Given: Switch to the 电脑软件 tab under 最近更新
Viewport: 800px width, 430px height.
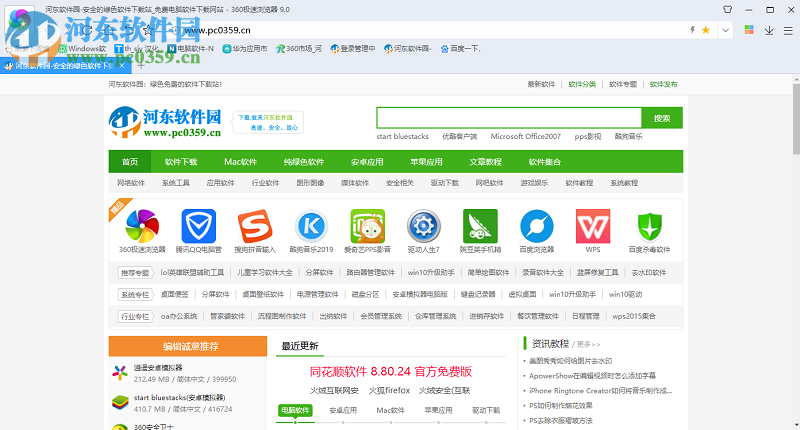Looking at the screenshot, I should coord(295,410).
